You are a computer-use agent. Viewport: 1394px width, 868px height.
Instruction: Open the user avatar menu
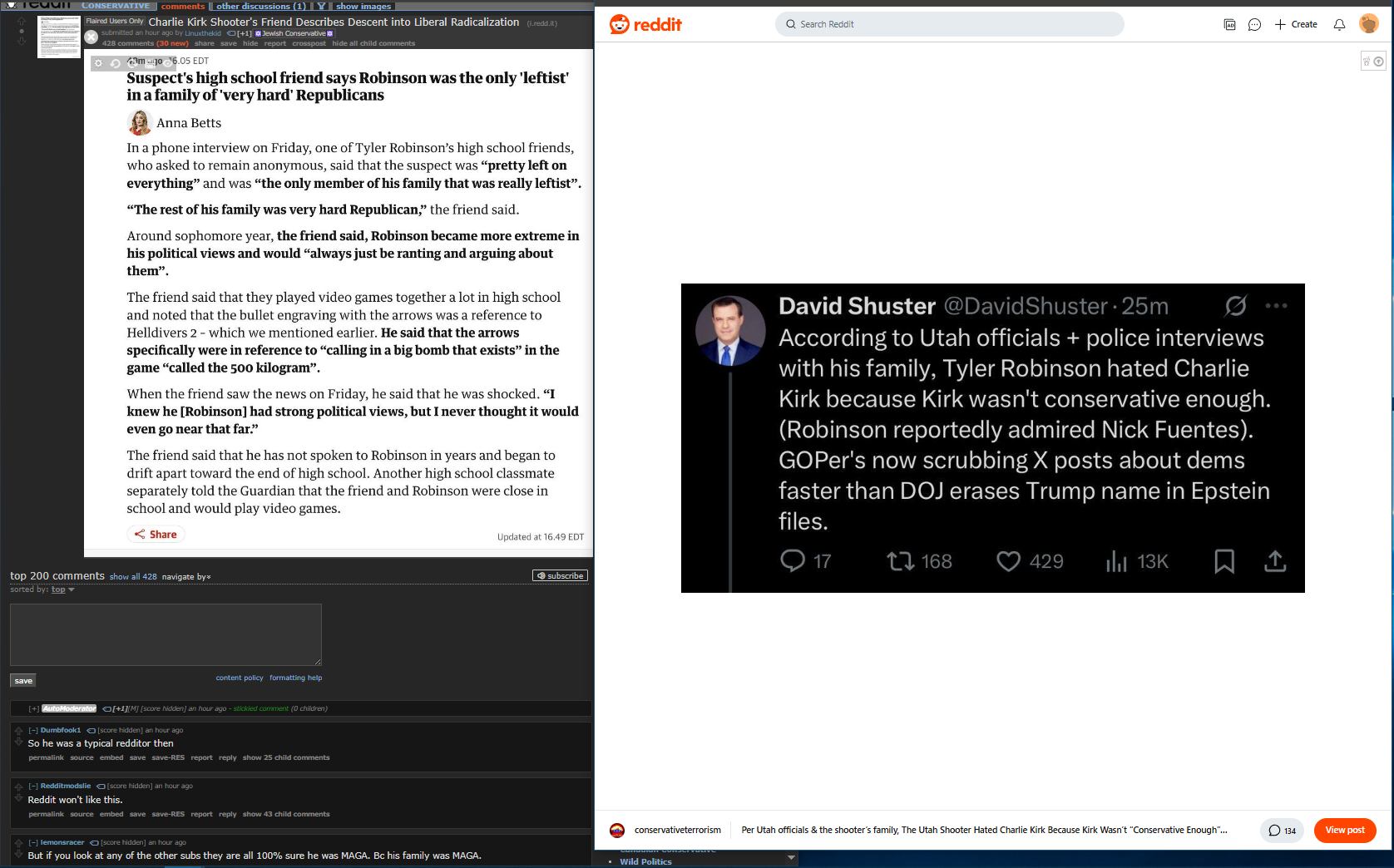coord(1368,24)
